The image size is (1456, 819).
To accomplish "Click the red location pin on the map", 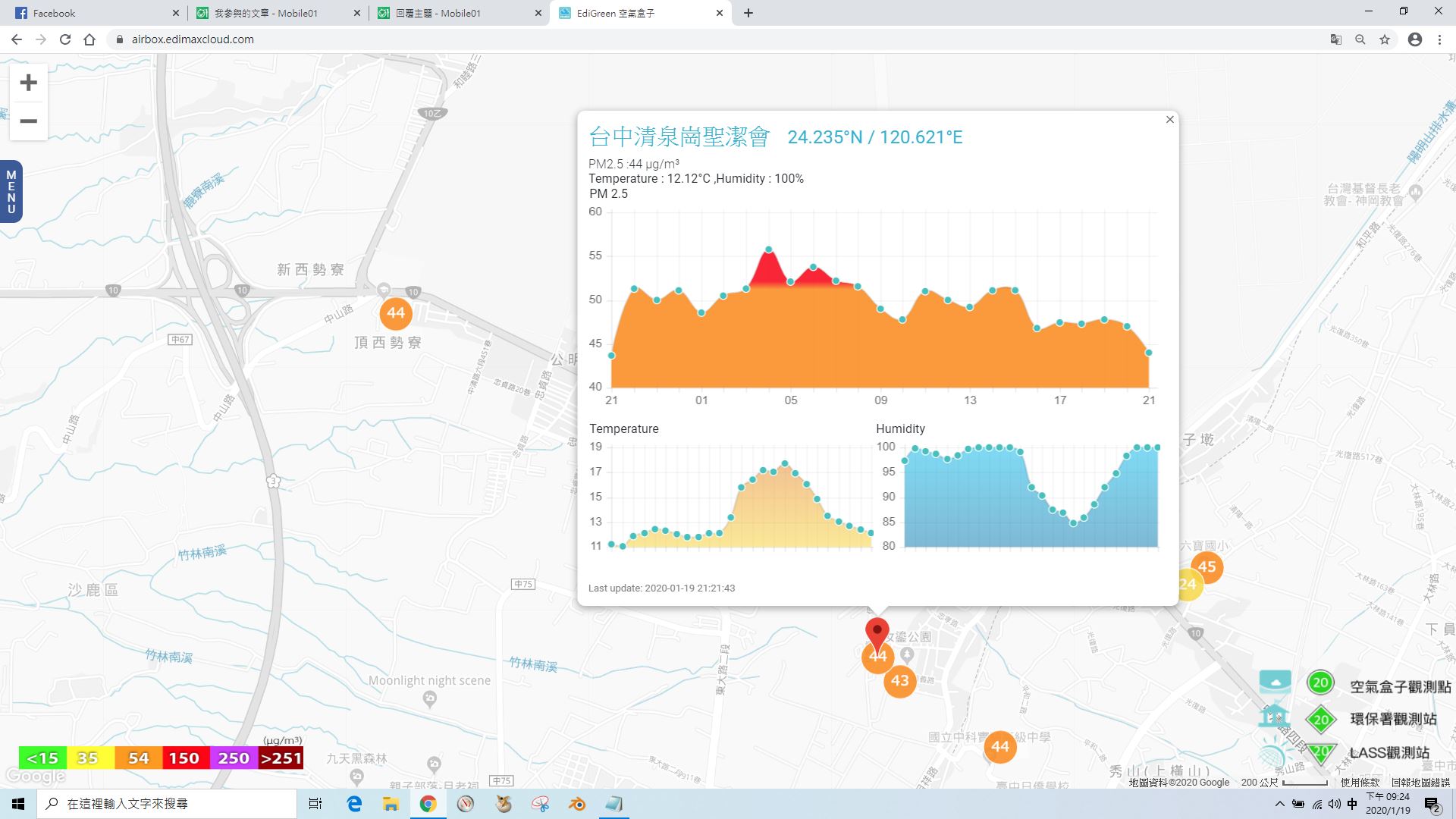I will pyautogui.click(x=877, y=633).
